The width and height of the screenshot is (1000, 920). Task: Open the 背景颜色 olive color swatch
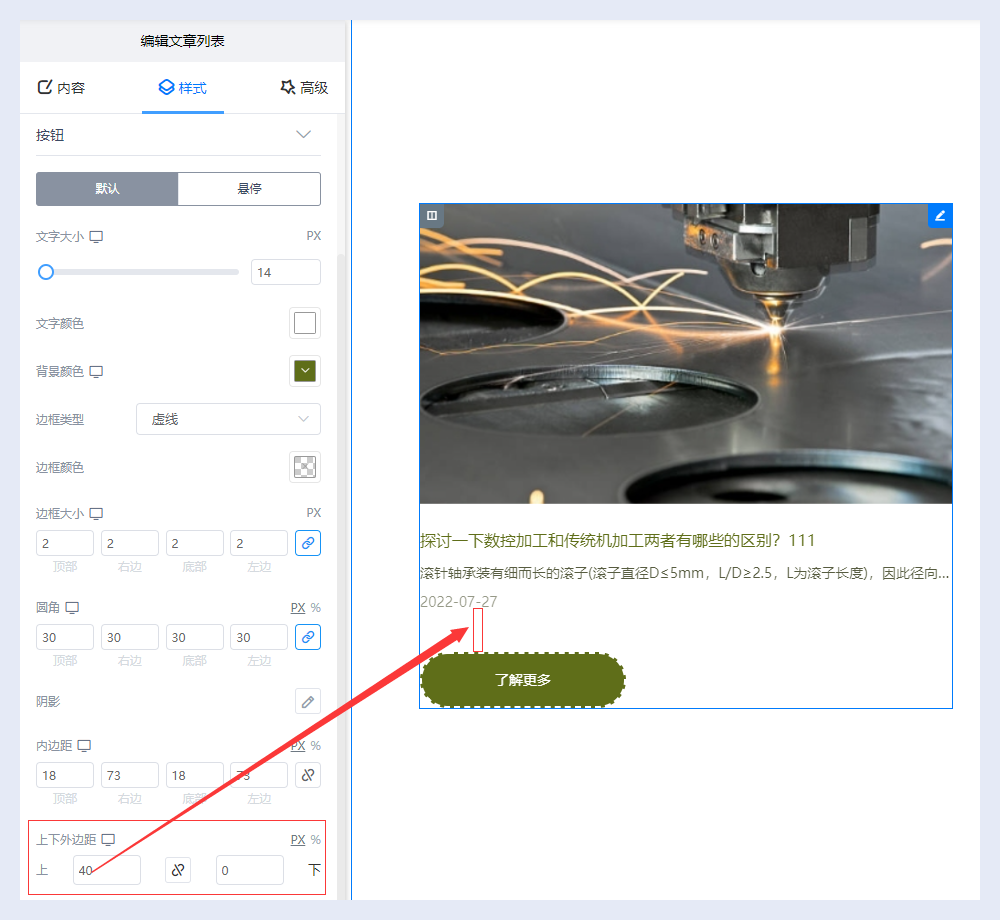click(x=305, y=371)
